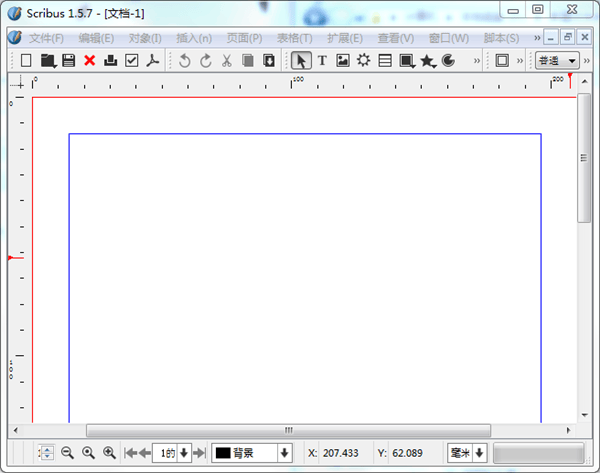Viewport: 600px width, 473px height.
Task: Open the image quality dropdown labeled 普通
Action: tap(557, 61)
